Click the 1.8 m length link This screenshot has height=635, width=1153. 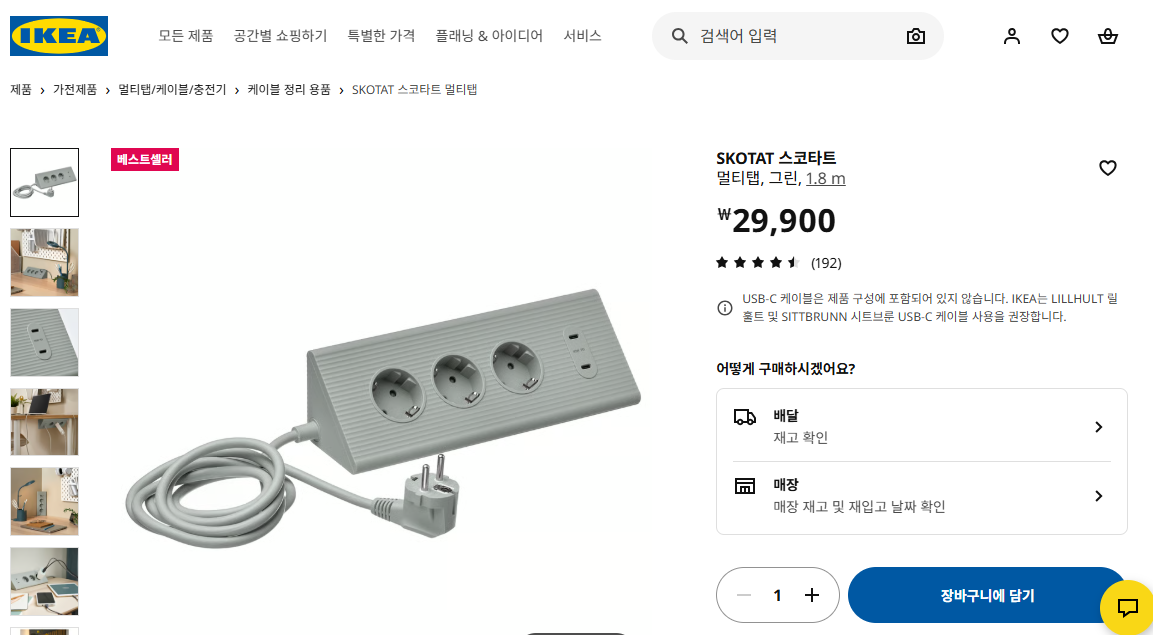coord(825,179)
